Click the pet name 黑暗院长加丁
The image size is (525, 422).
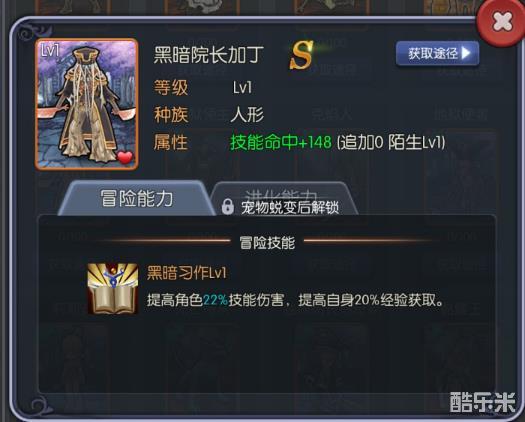pos(209,55)
